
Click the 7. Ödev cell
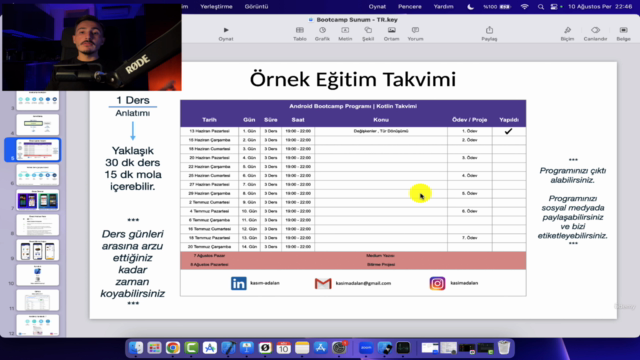click(469, 238)
